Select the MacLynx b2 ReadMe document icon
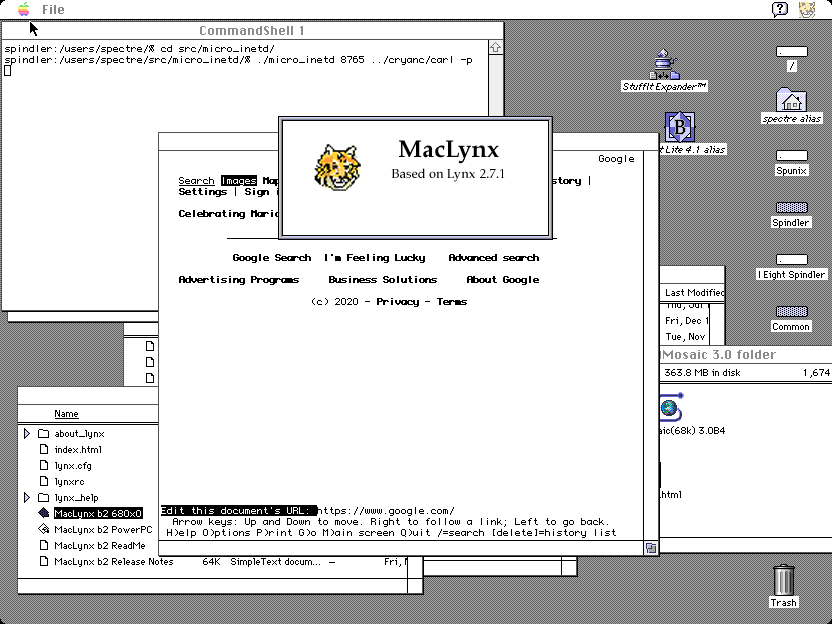 tap(45, 545)
